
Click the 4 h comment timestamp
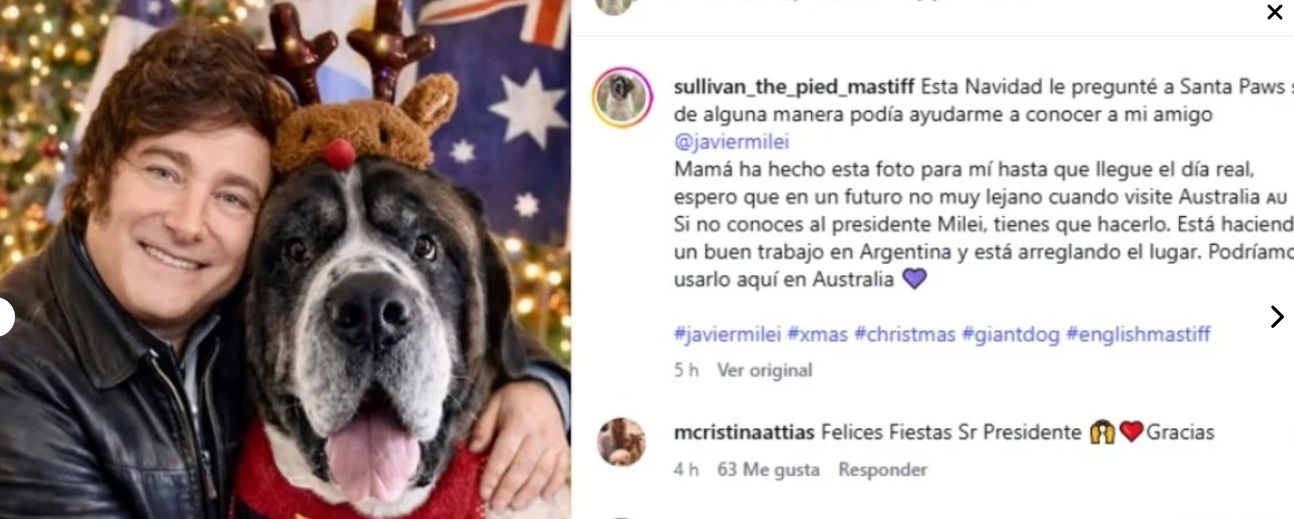point(686,470)
